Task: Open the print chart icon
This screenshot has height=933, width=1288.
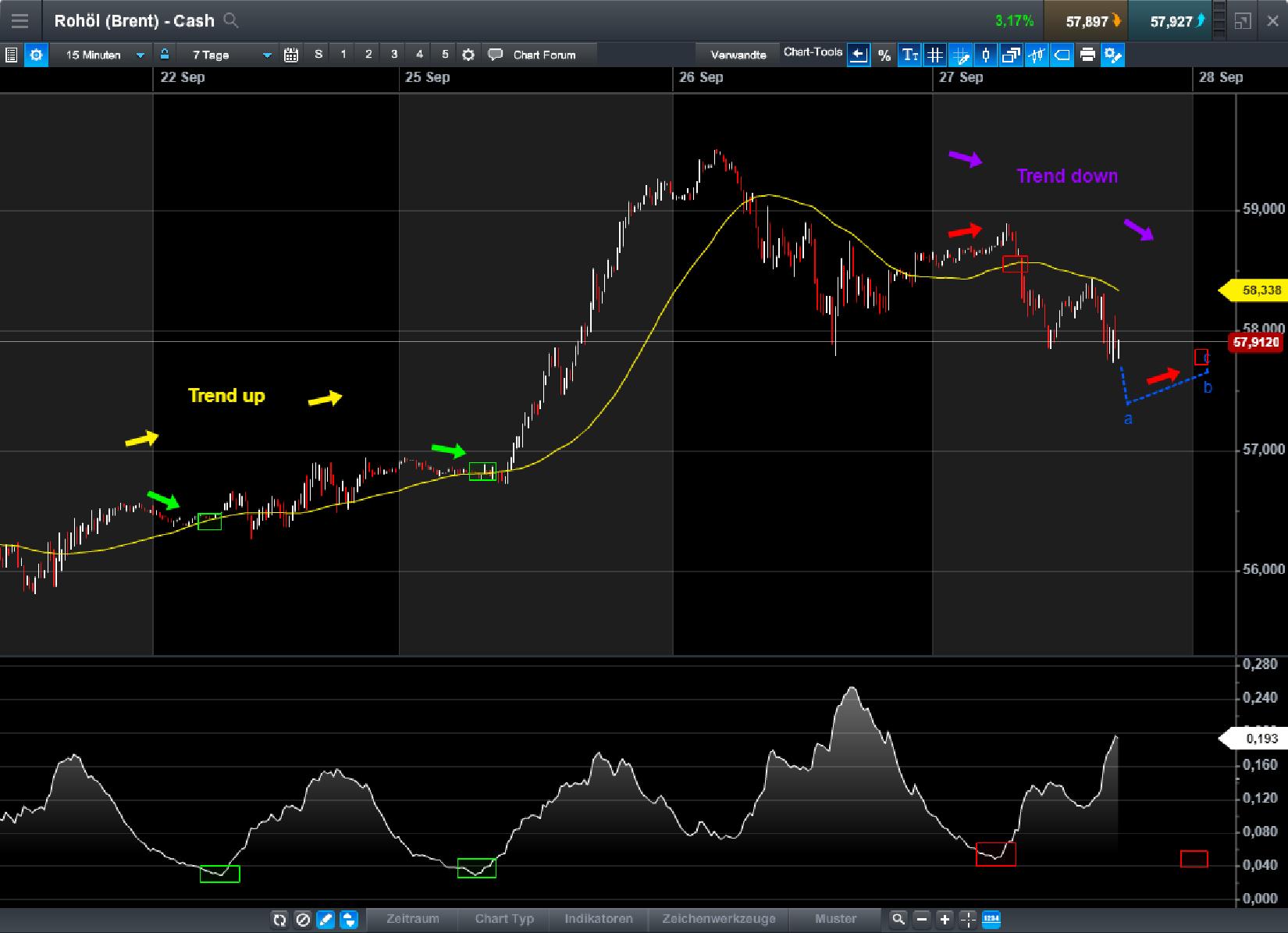Action: coord(1087,55)
